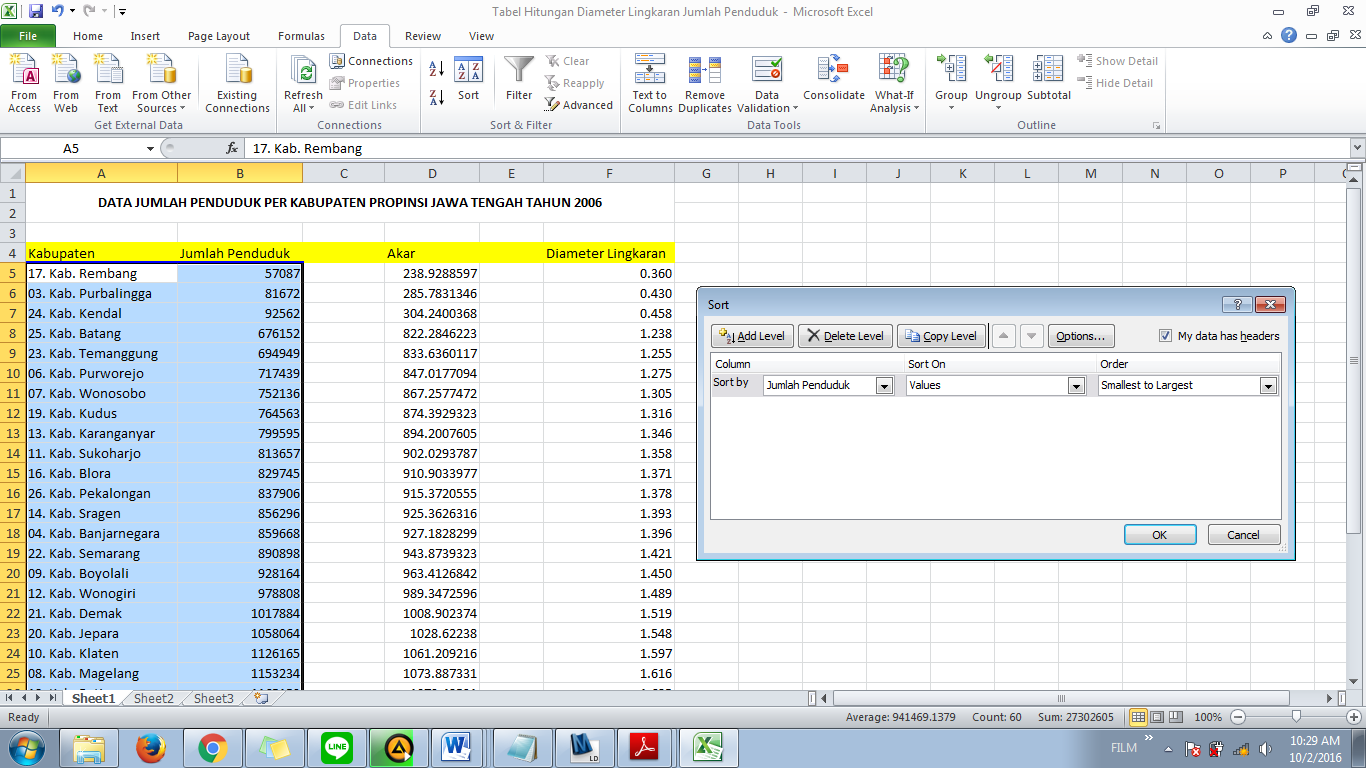This screenshot has width=1366, height=768.
Task: Switch to Page Break Preview in status bar
Action: (1176, 717)
